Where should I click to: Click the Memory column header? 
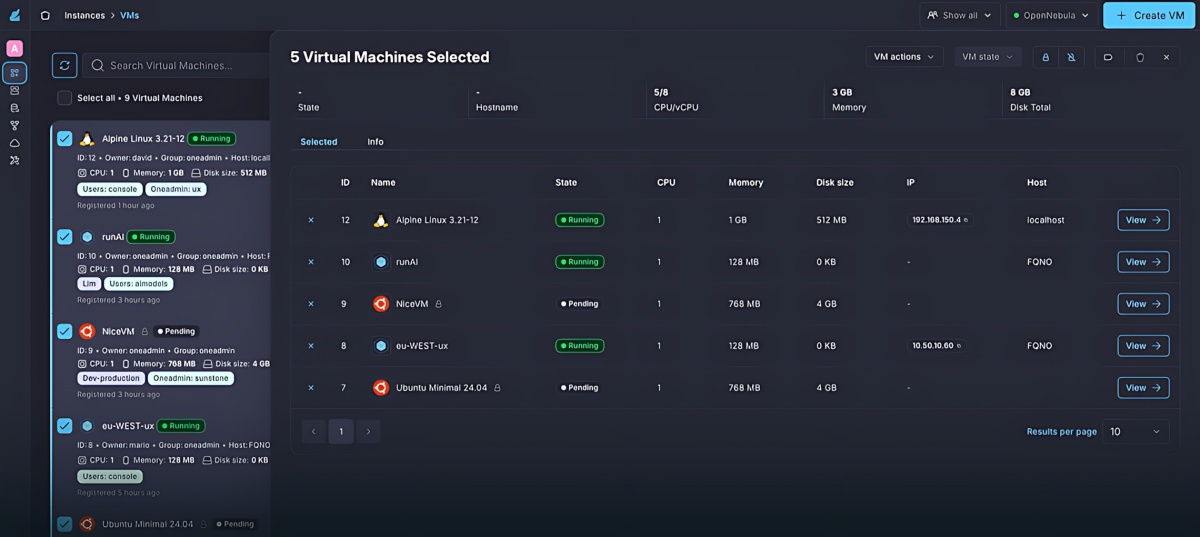coord(746,183)
